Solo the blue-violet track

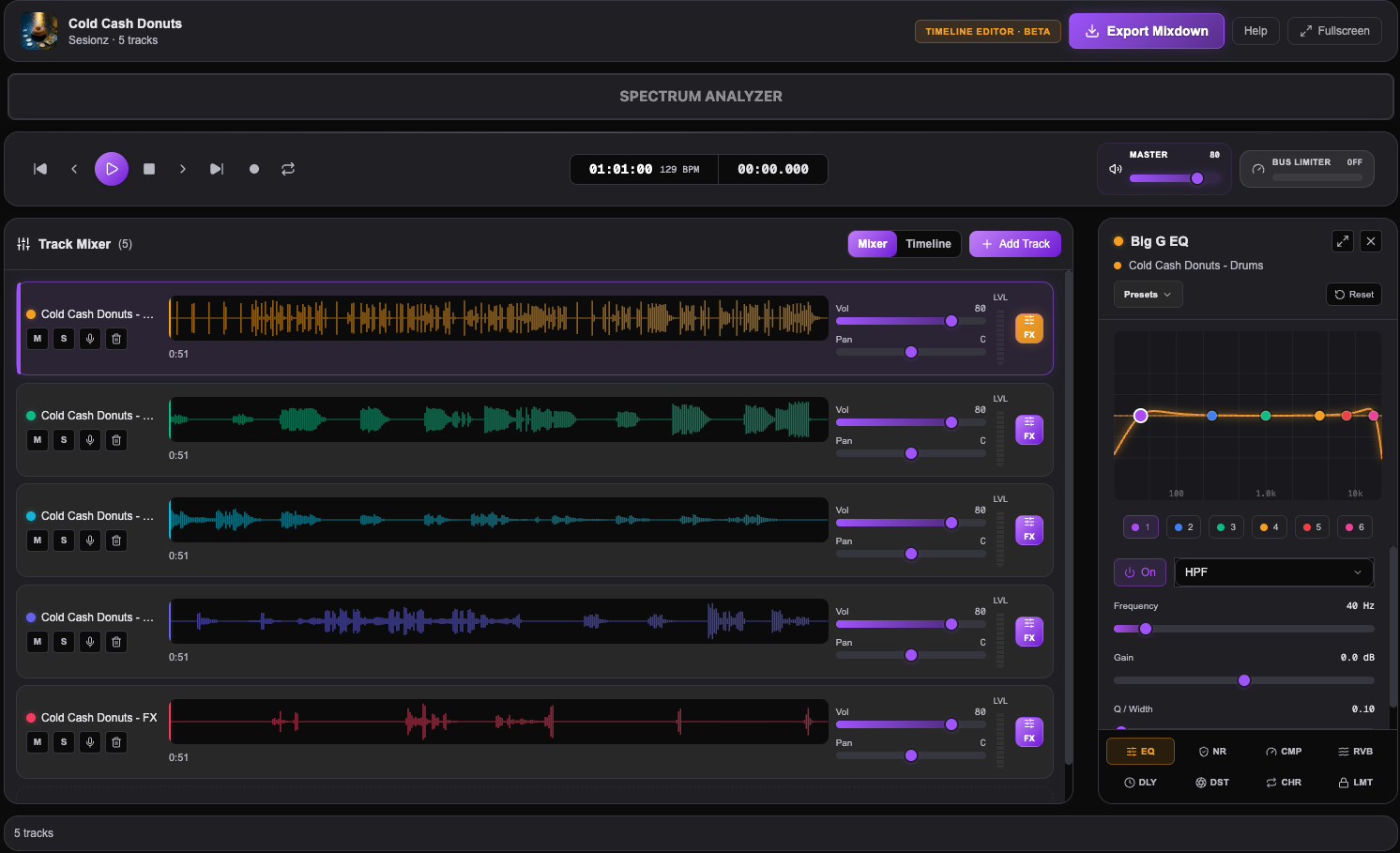(64, 642)
